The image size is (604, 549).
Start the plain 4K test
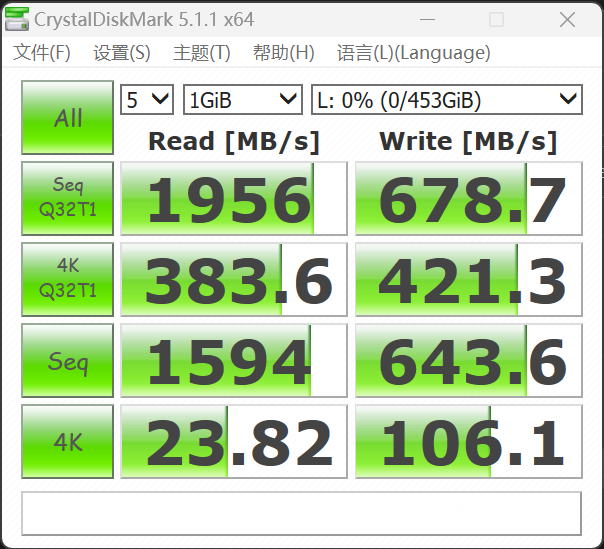pyautogui.click(x=67, y=442)
